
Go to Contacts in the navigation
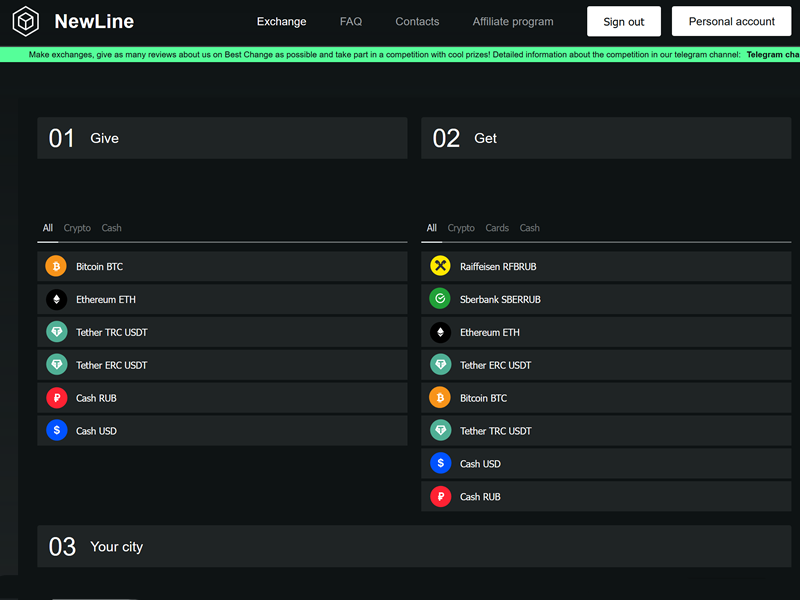[417, 21]
